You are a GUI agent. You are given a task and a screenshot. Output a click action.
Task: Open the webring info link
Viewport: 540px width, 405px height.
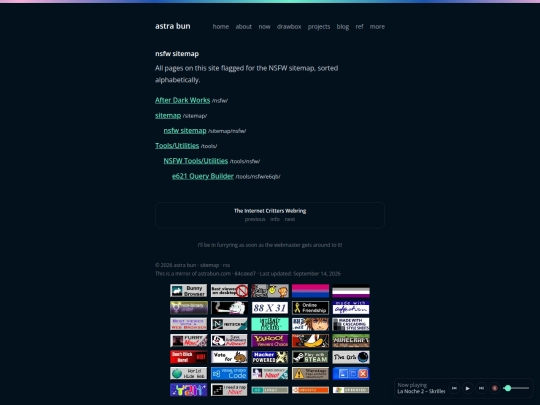(275, 219)
